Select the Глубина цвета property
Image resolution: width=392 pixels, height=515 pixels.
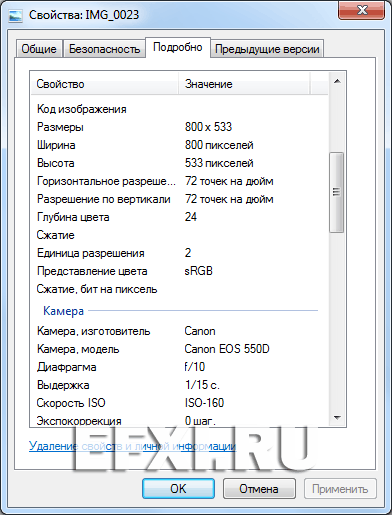[x=179, y=217]
